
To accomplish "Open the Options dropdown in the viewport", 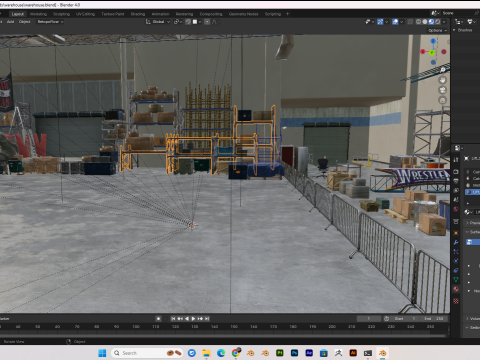I will (x=437, y=30).
